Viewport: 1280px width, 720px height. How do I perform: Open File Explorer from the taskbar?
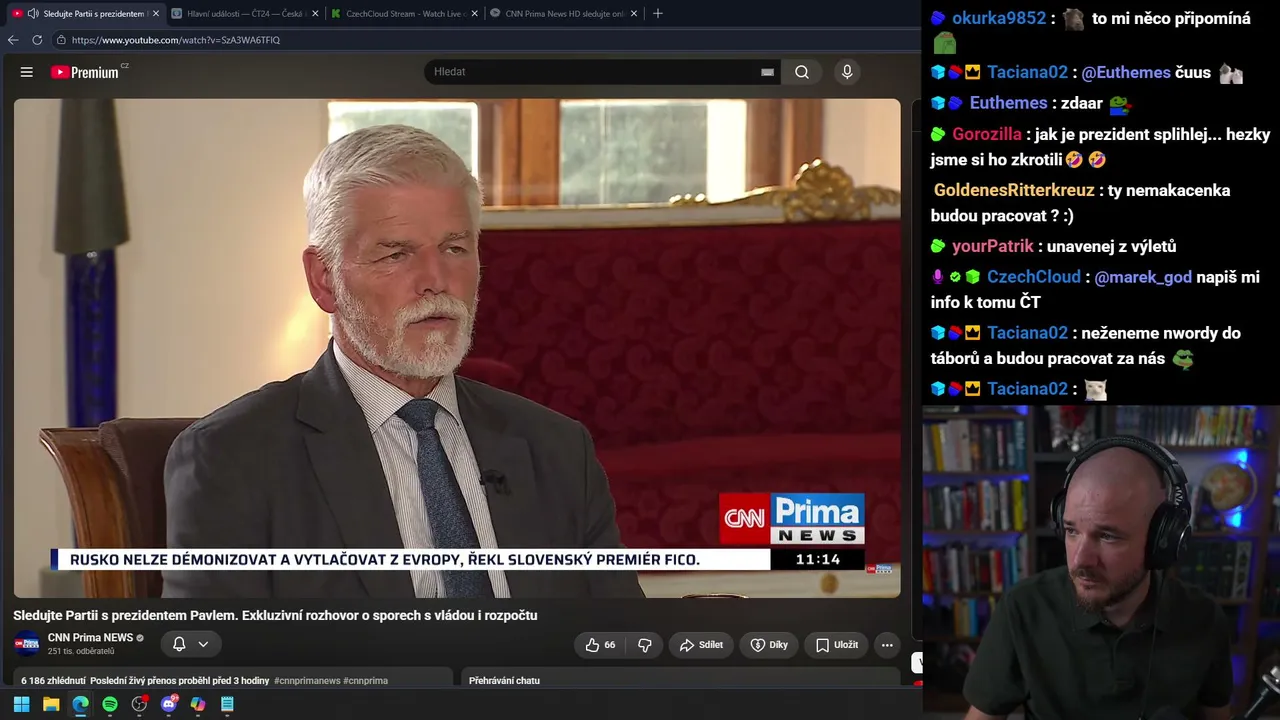pyautogui.click(x=51, y=704)
